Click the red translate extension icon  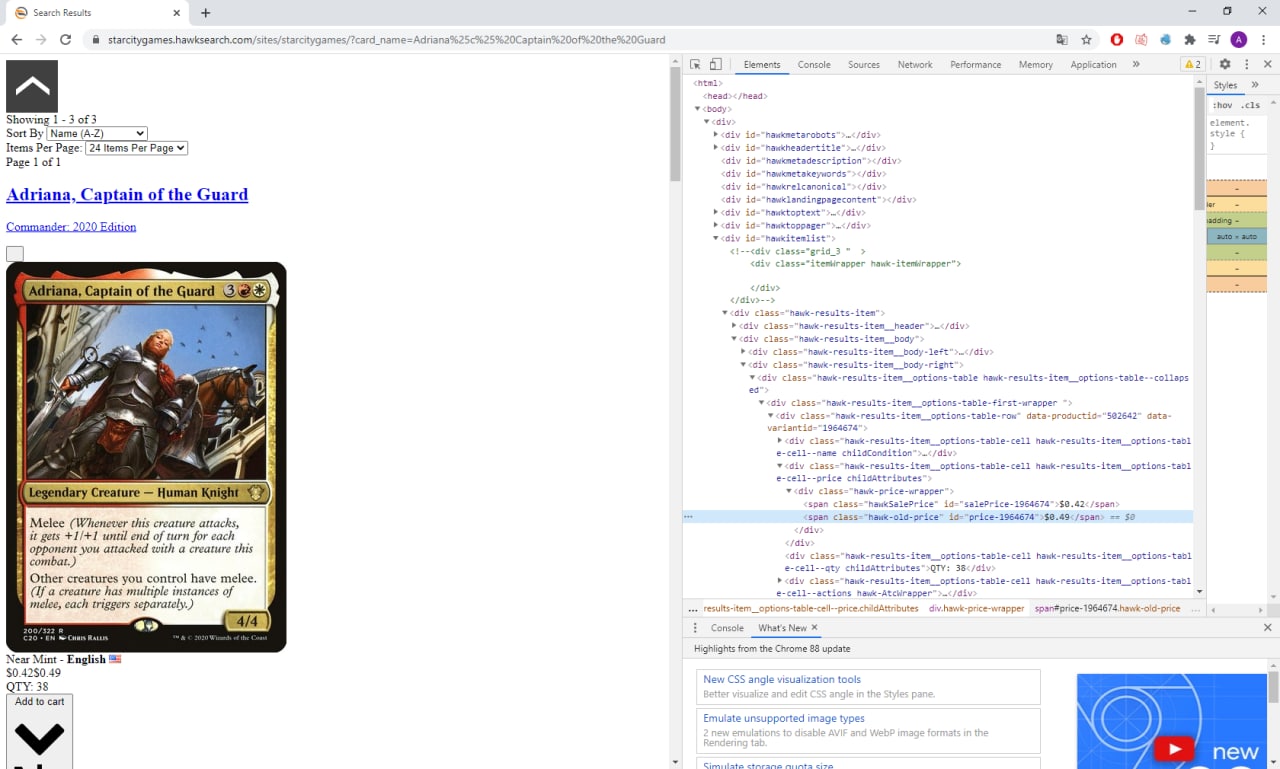pyautogui.click(x=1141, y=40)
